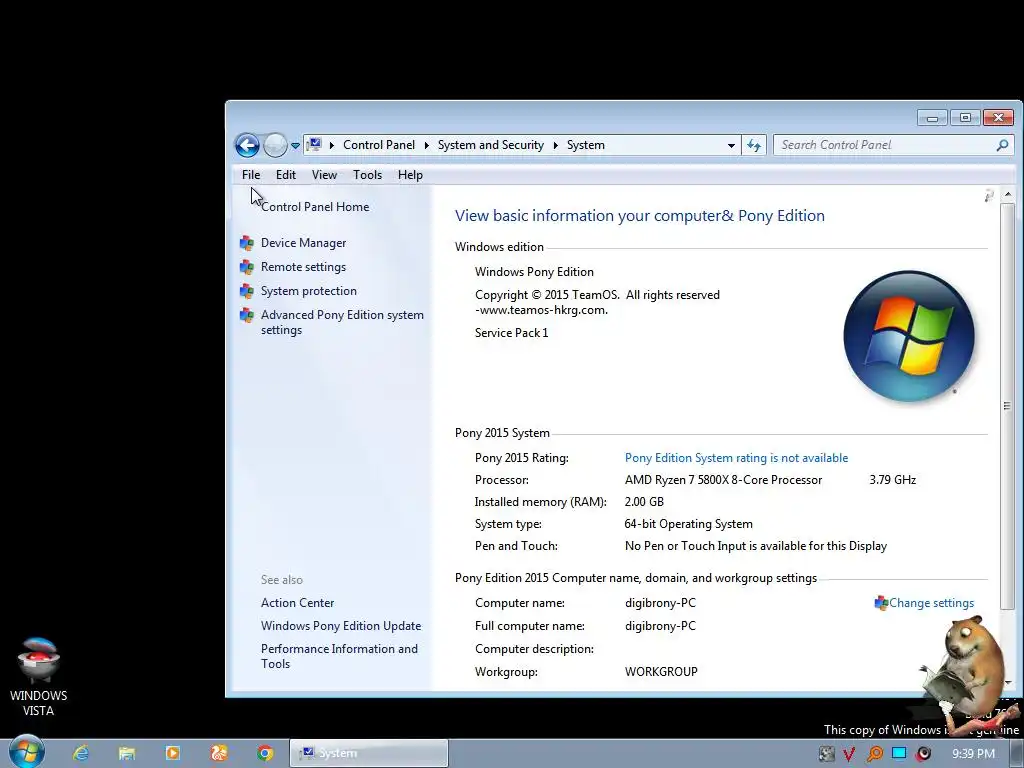1024x768 pixels.
Task: Open the recent pages dropdown arrow
Action: click(295, 146)
